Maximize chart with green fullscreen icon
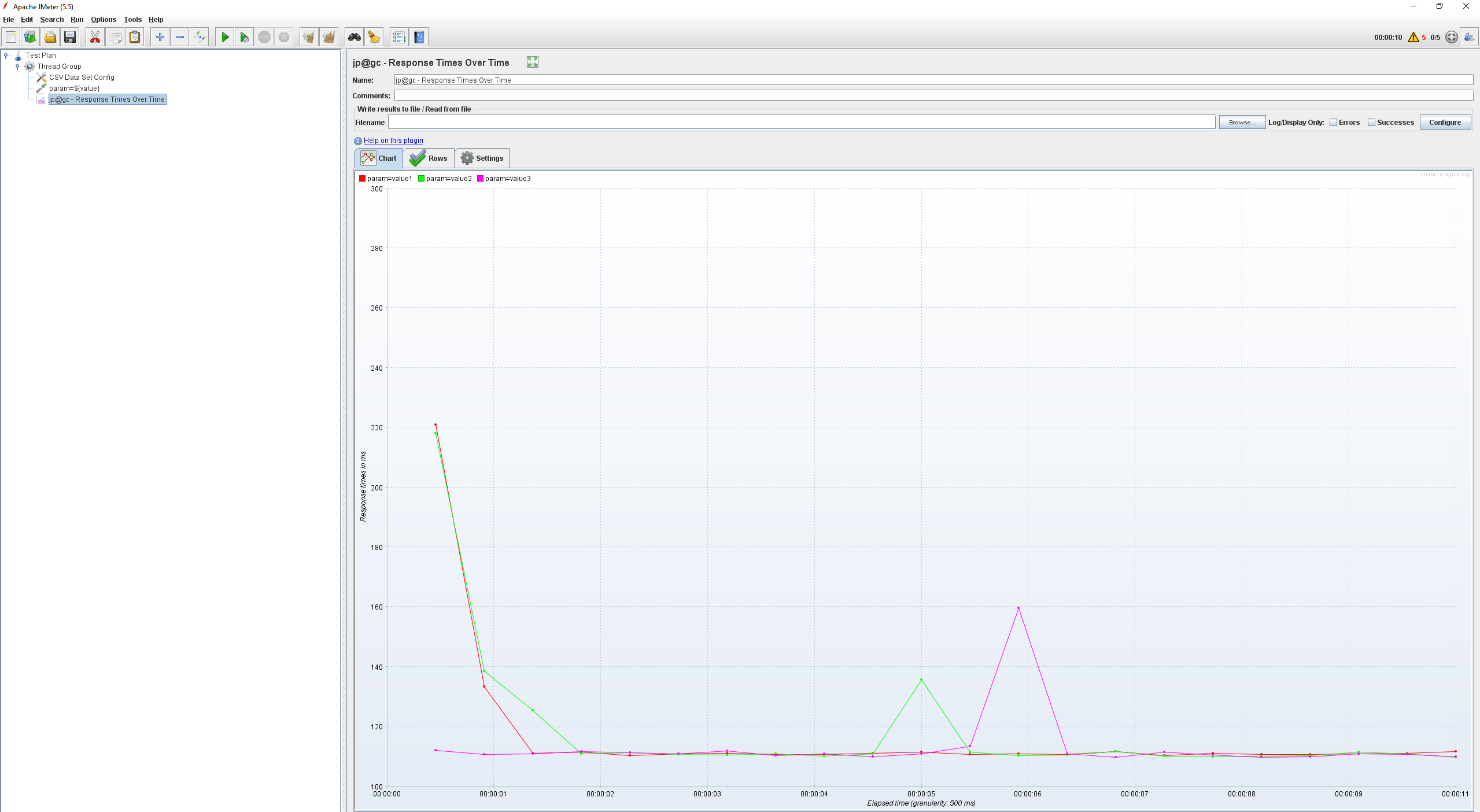The height and width of the screenshot is (812, 1480). 532,62
